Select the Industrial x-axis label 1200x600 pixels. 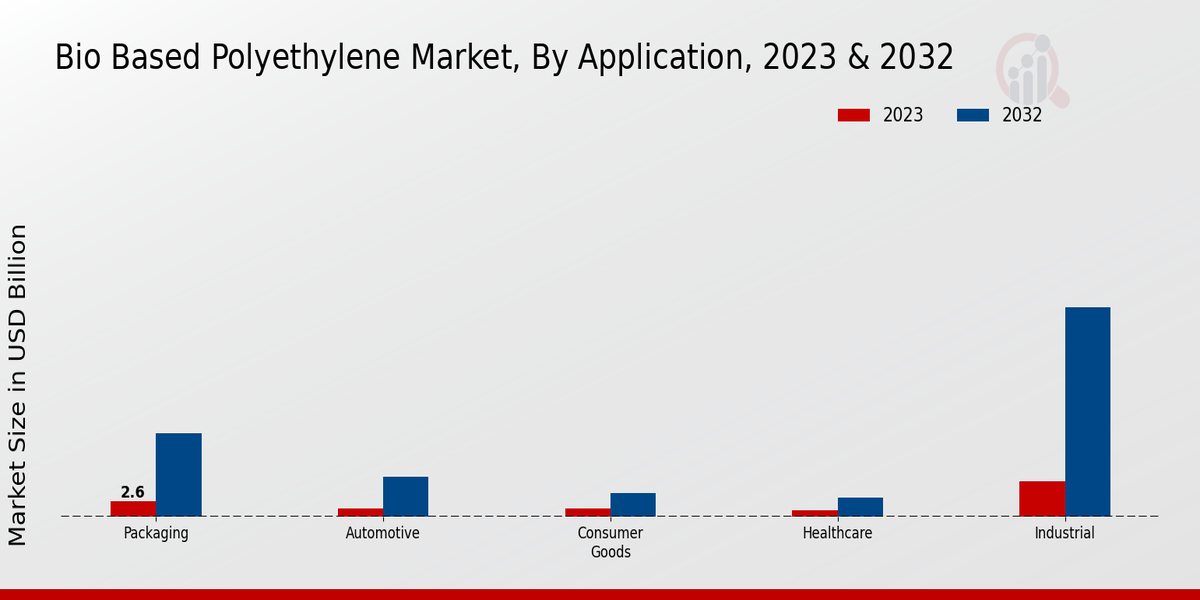pyautogui.click(x=1064, y=533)
